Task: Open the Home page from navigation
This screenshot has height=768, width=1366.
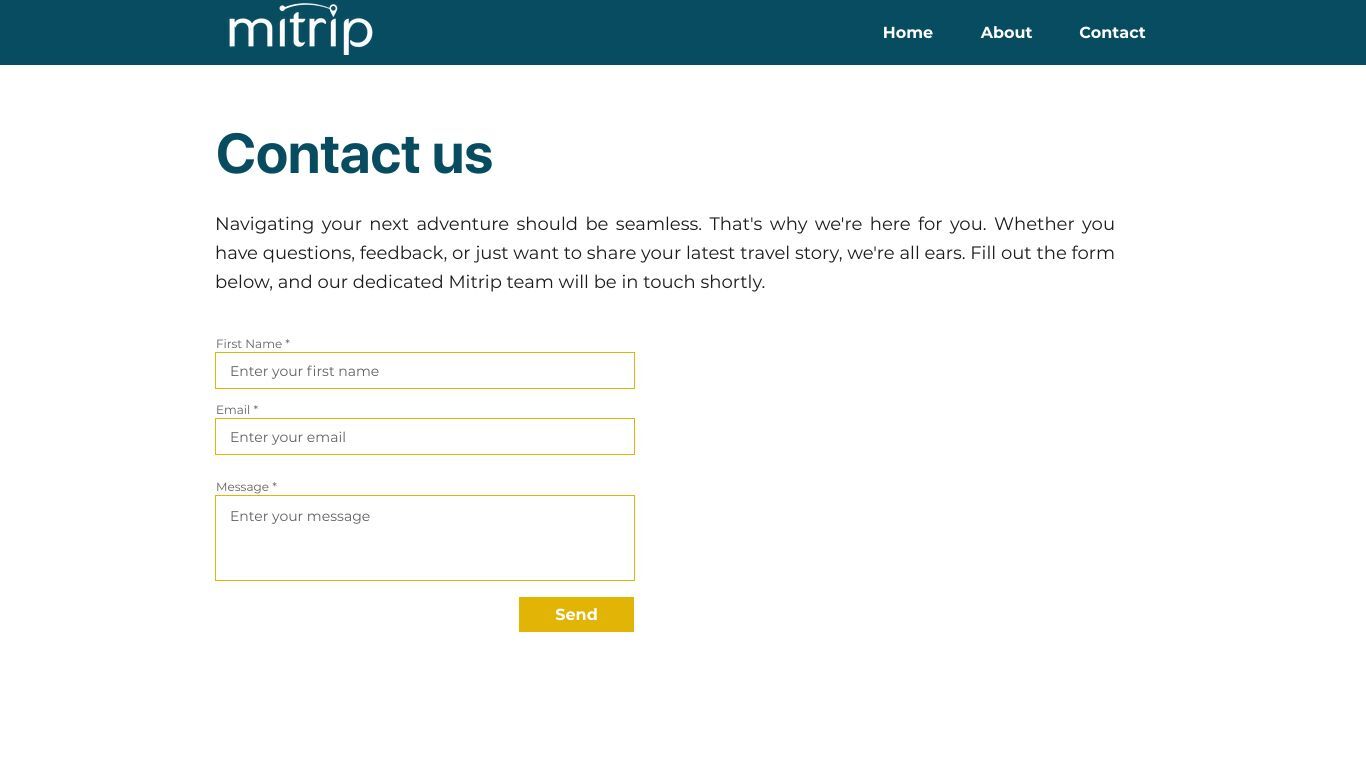Action: (x=907, y=32)
